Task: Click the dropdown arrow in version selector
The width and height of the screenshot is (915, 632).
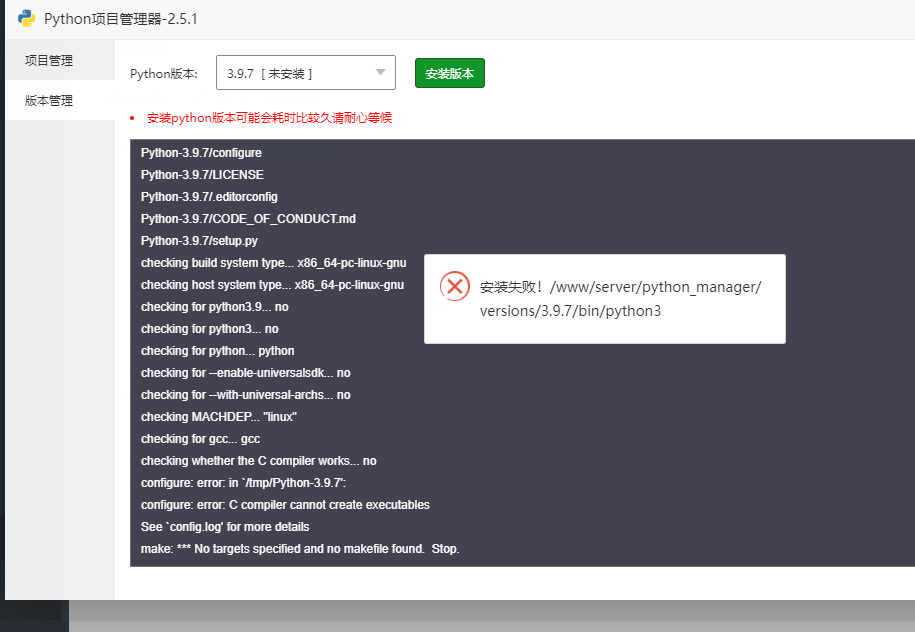Action: 380,73
